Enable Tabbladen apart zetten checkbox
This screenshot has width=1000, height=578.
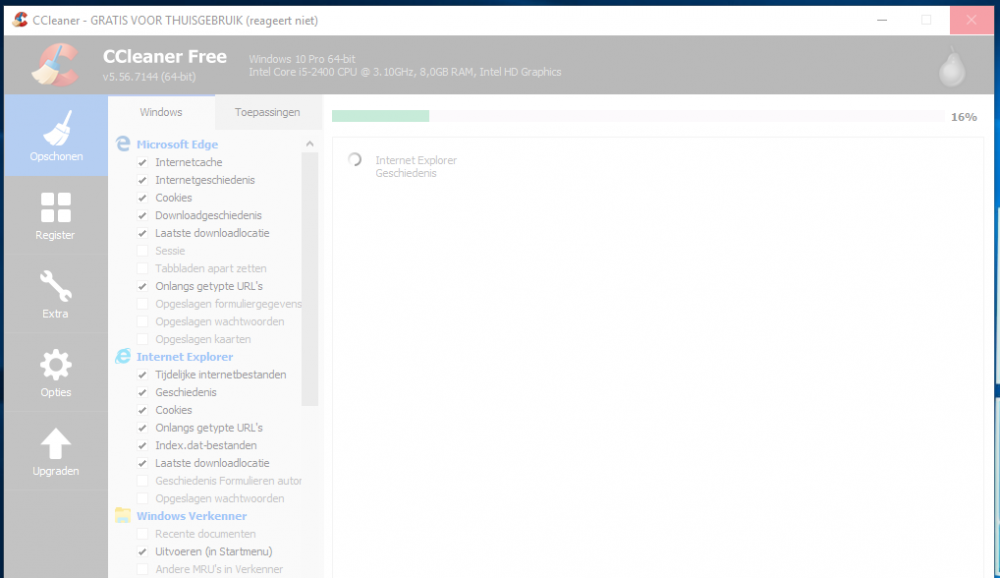click(x=142, y=269)
